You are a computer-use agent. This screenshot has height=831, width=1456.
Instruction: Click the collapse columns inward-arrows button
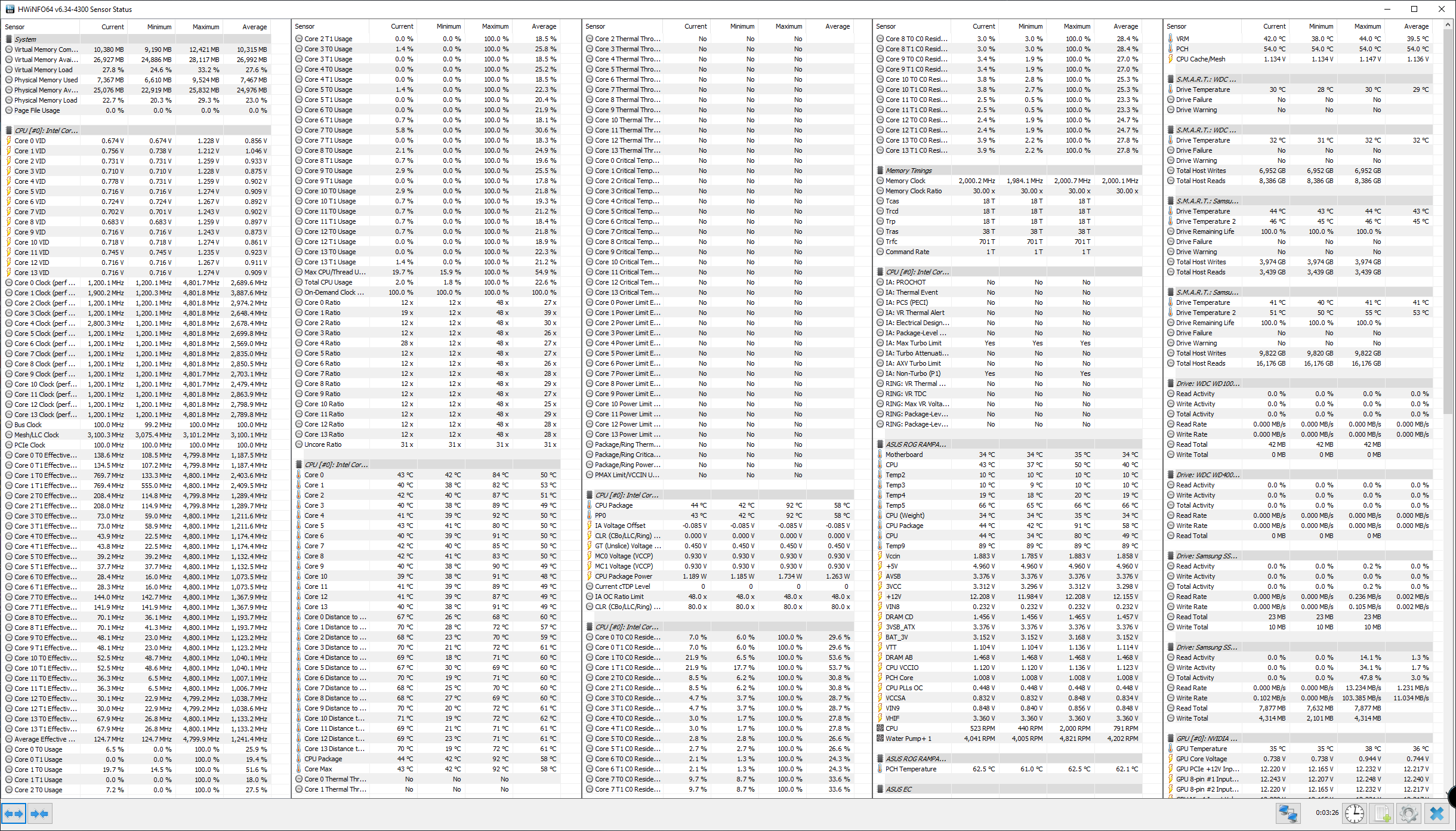pos(39,814)
